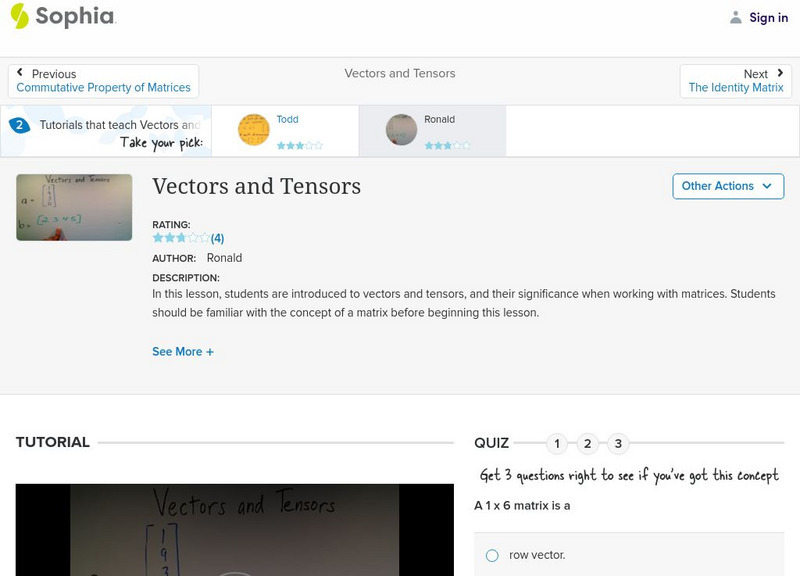Viewport: 800px width, 576px height.
Task: Expand the description with See More
Action: tap(183, 351)
